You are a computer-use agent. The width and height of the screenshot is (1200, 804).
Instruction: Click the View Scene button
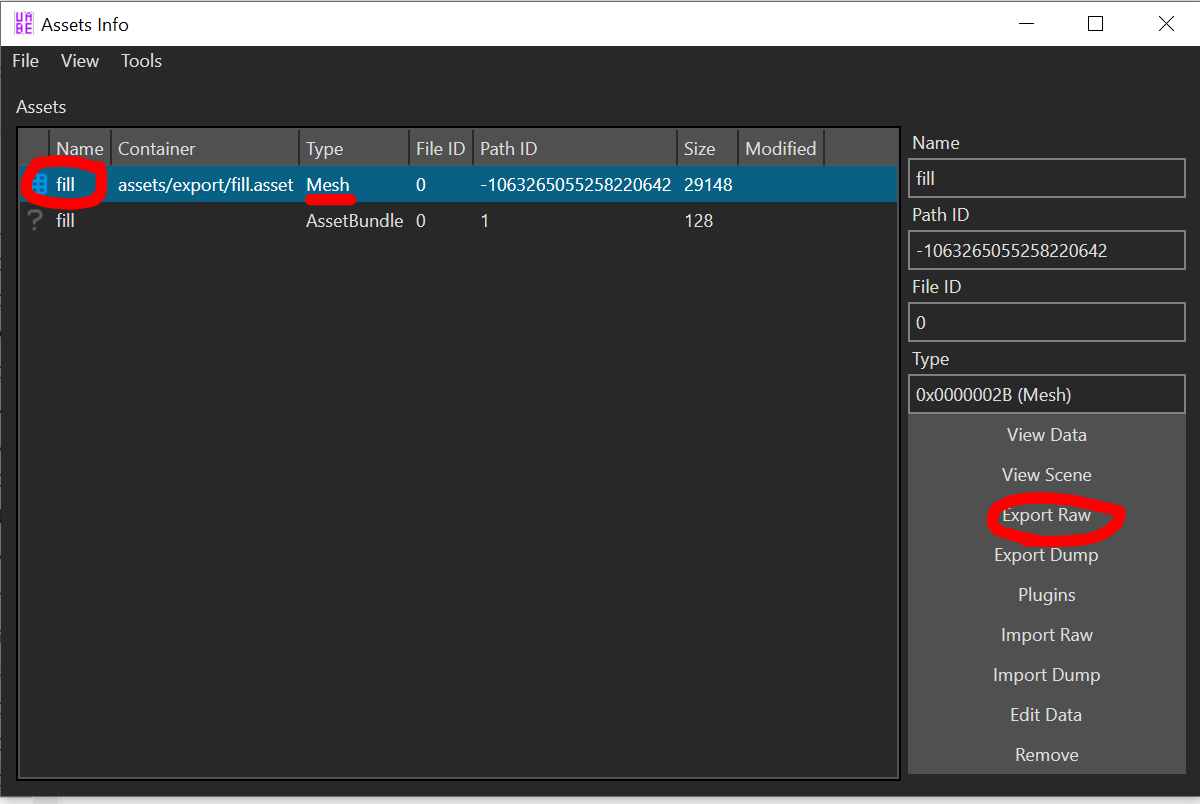click(1046, 475)
